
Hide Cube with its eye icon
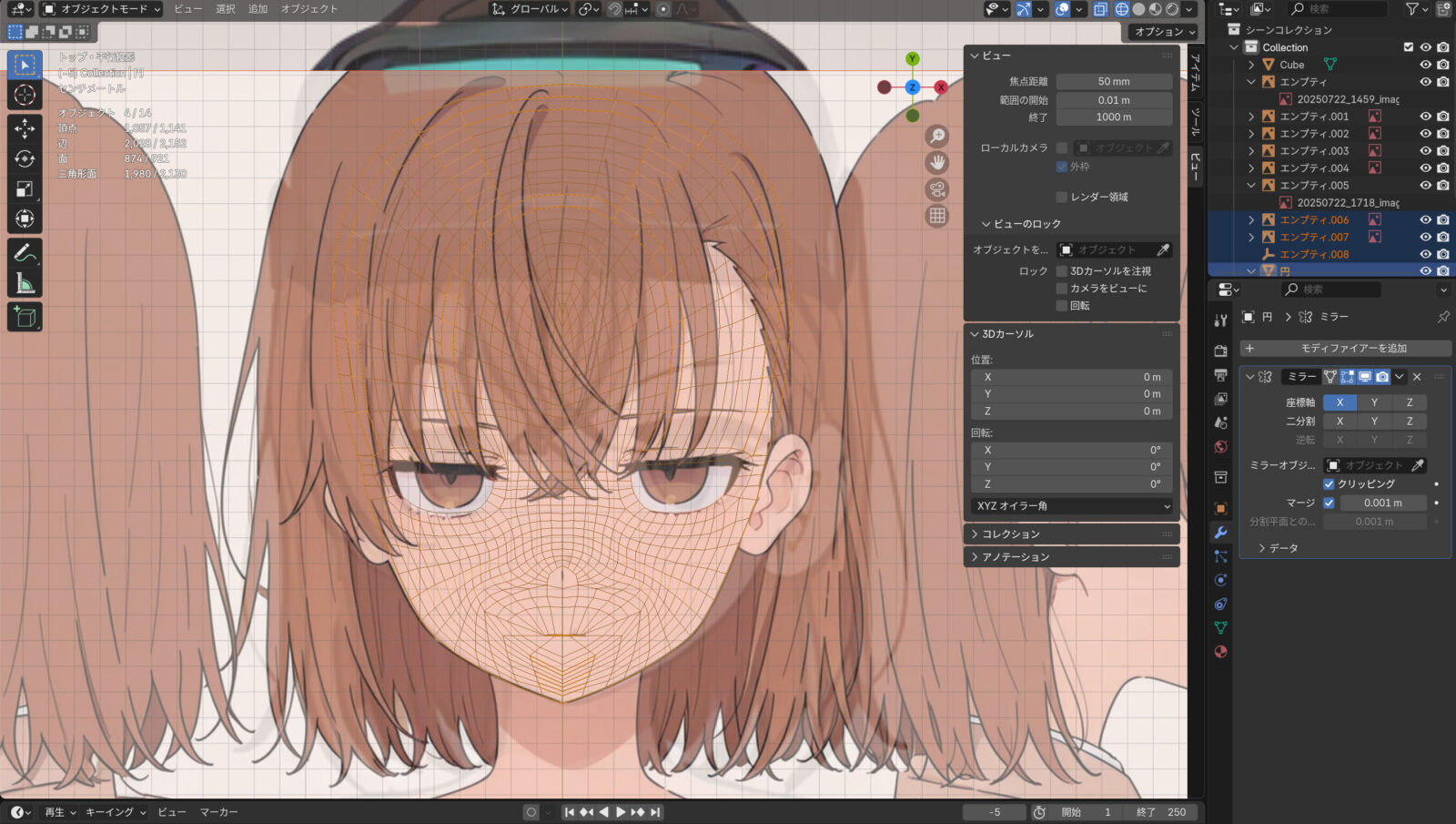point(1425,65)
